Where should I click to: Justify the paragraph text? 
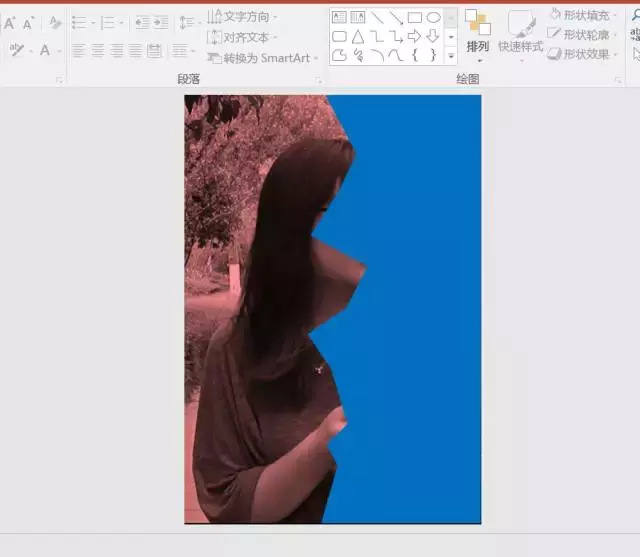[x=136, y=51]
